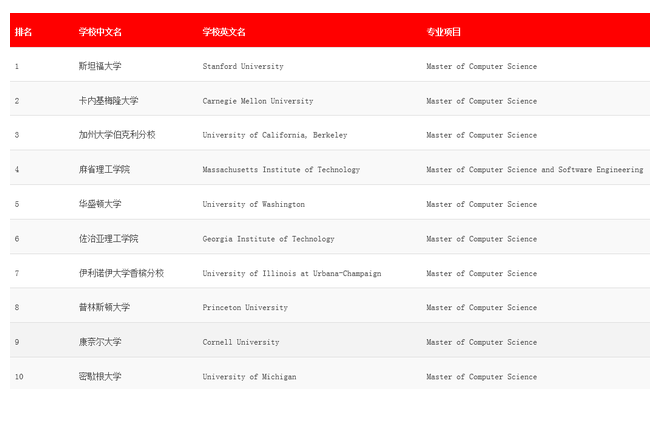Screen dimensions: 657x442
Task: Select Georgia Institute of Technology cell
Action: click(x=268, y=239)
